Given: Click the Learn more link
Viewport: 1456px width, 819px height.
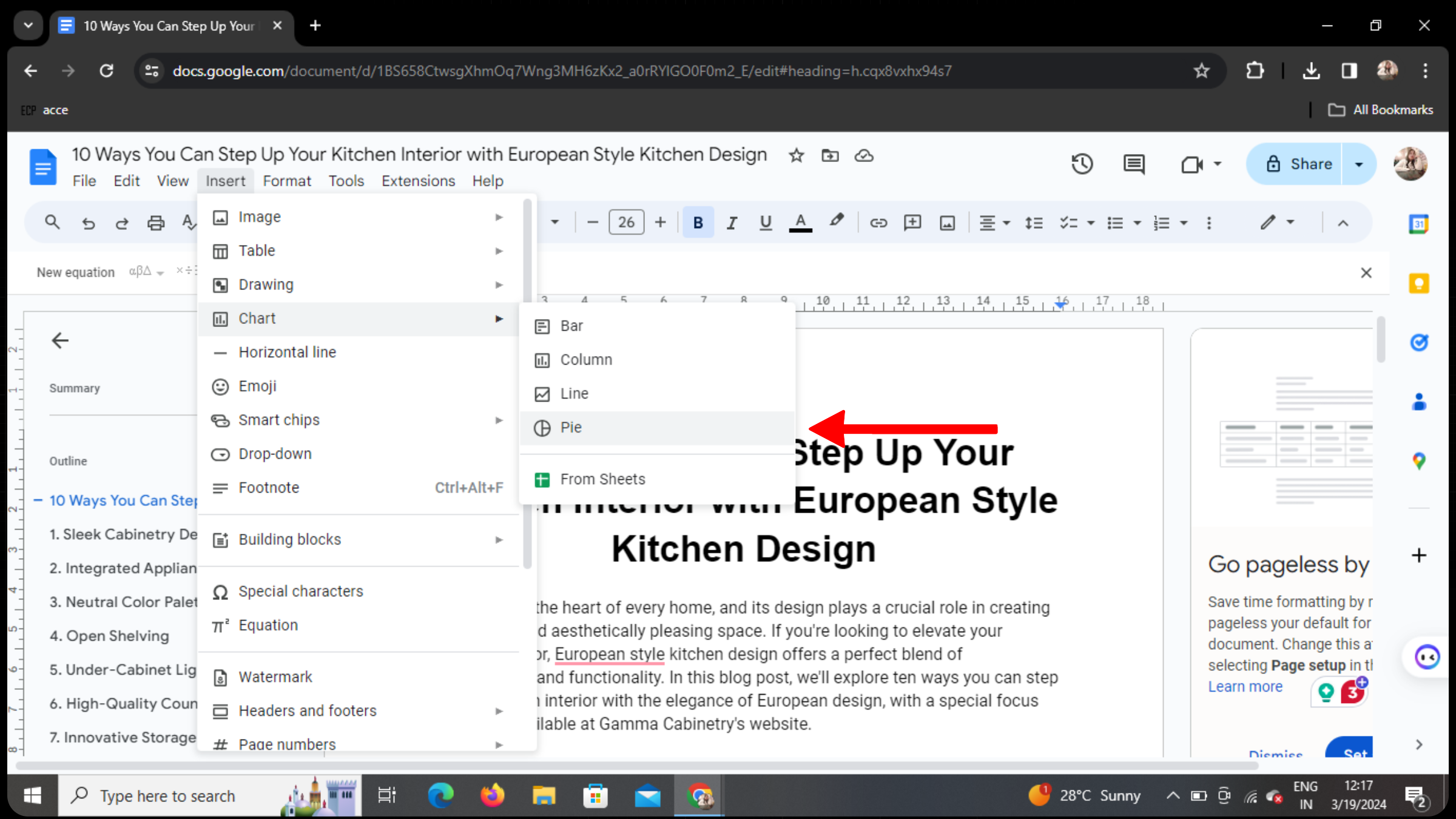Looking at the screenshot, I should coord(1245,686).
